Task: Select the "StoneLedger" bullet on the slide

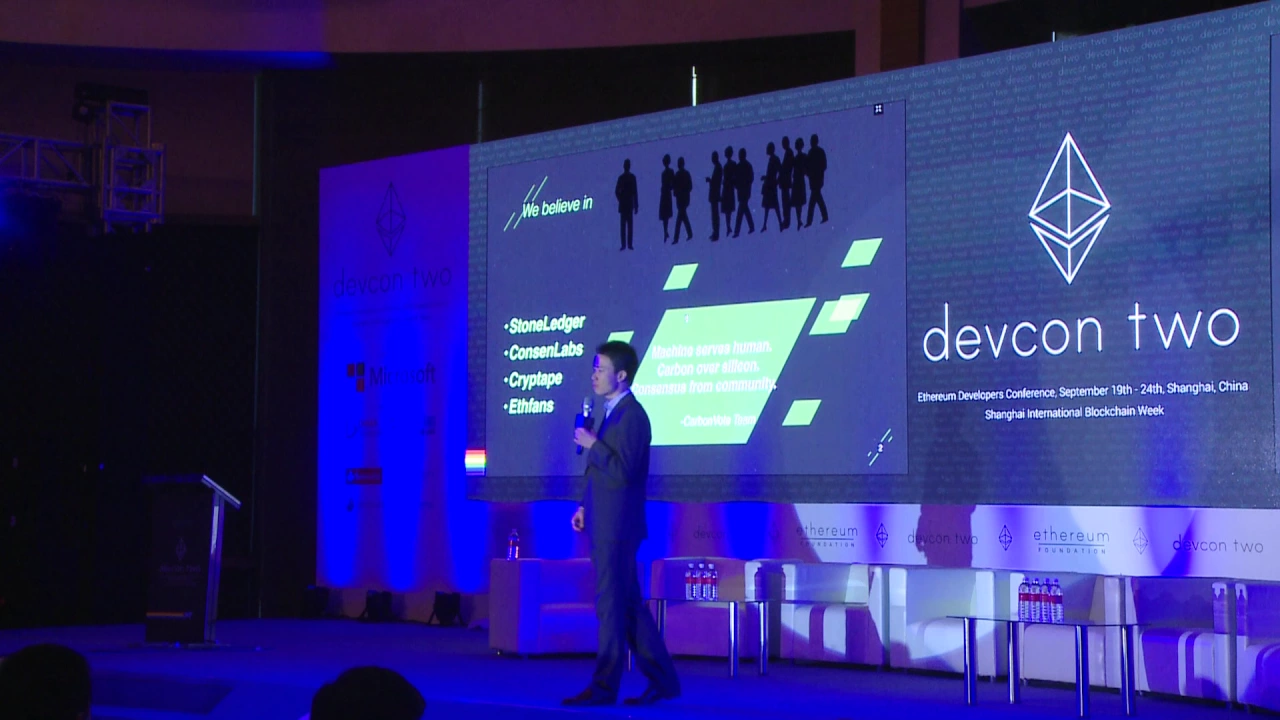Action: click(546, 325)
